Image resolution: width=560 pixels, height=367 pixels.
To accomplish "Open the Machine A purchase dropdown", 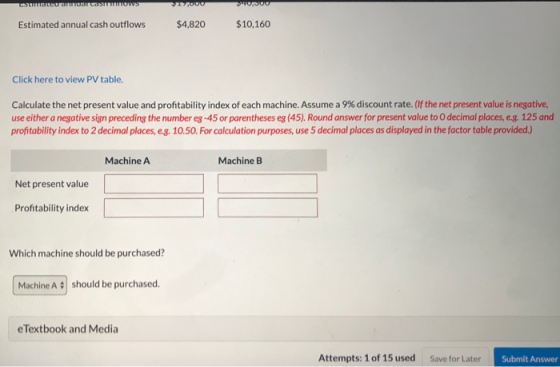I will (x=40, y=285).
